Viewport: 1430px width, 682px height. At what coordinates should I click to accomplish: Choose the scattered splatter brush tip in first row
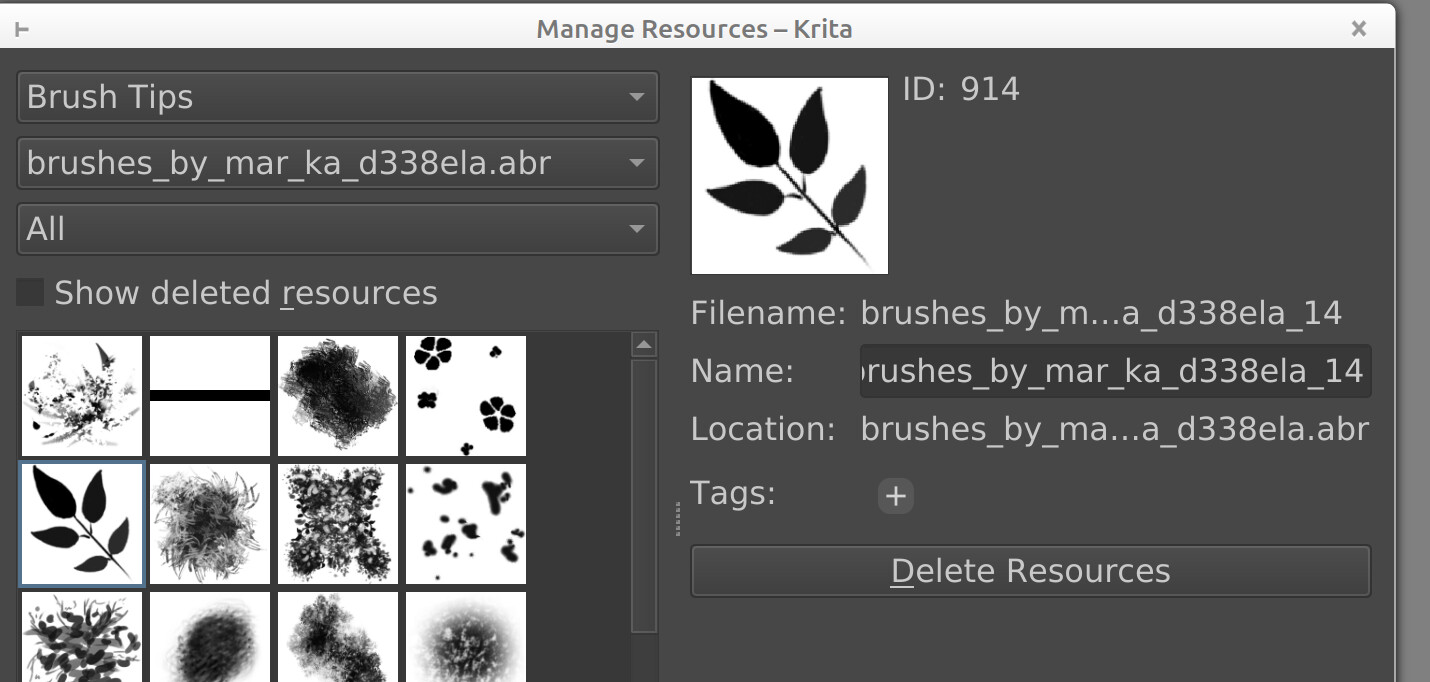click(x=82, y=396)
